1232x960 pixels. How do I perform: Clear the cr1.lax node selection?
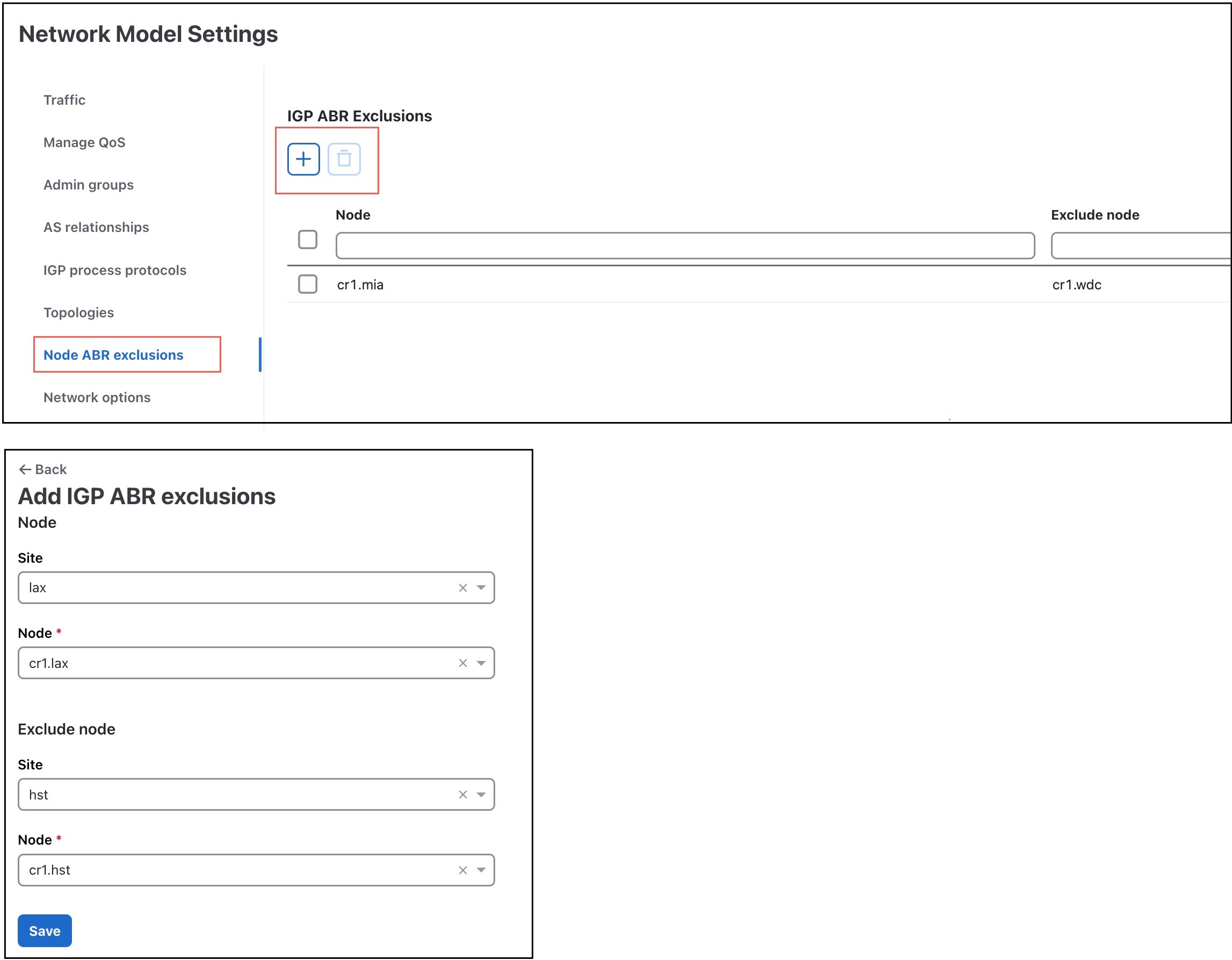pos(462,663)
